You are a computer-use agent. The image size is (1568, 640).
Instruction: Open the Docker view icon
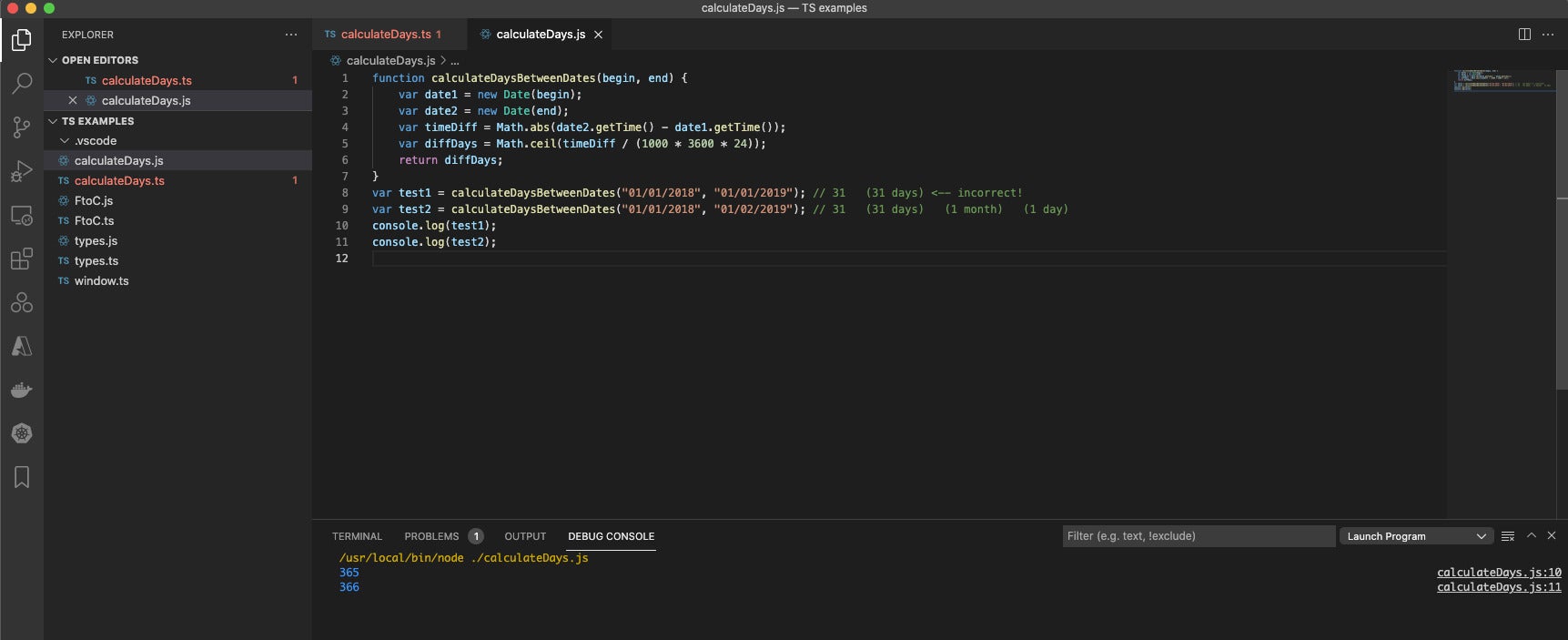22,390
